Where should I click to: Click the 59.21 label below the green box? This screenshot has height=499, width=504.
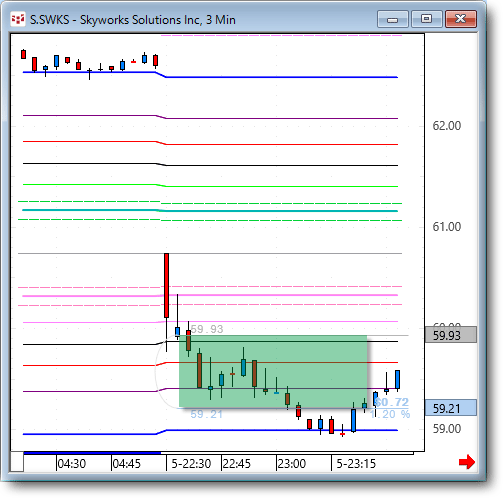point(207,414)
